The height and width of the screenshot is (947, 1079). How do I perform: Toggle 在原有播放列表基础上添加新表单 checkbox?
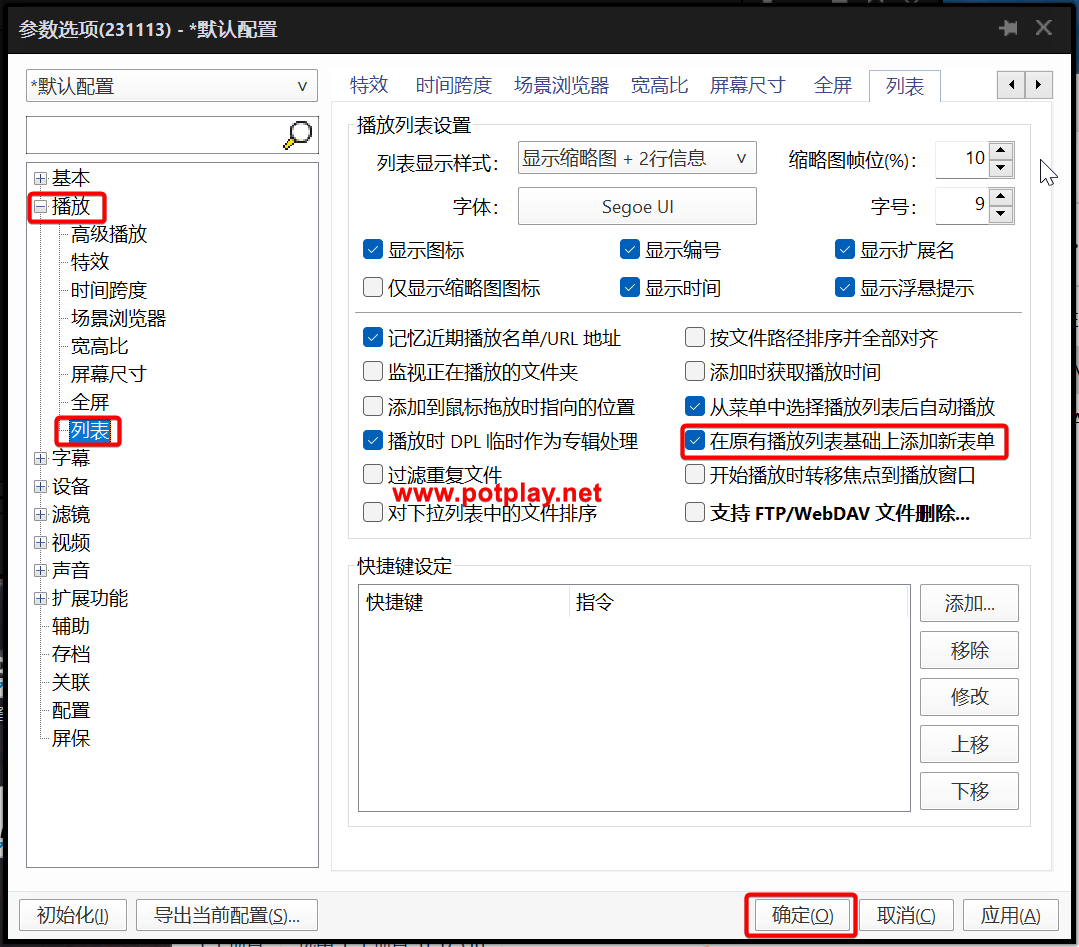pos(695,440)
